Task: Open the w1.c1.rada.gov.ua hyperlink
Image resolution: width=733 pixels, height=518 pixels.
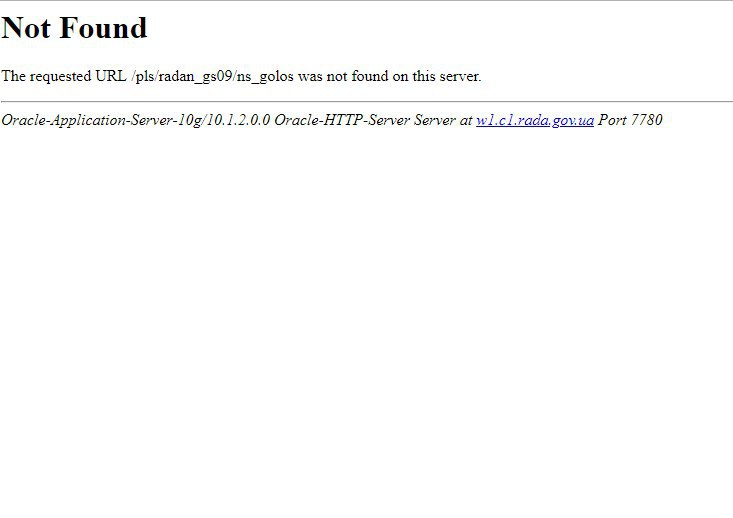Action: tap(535, 120)
